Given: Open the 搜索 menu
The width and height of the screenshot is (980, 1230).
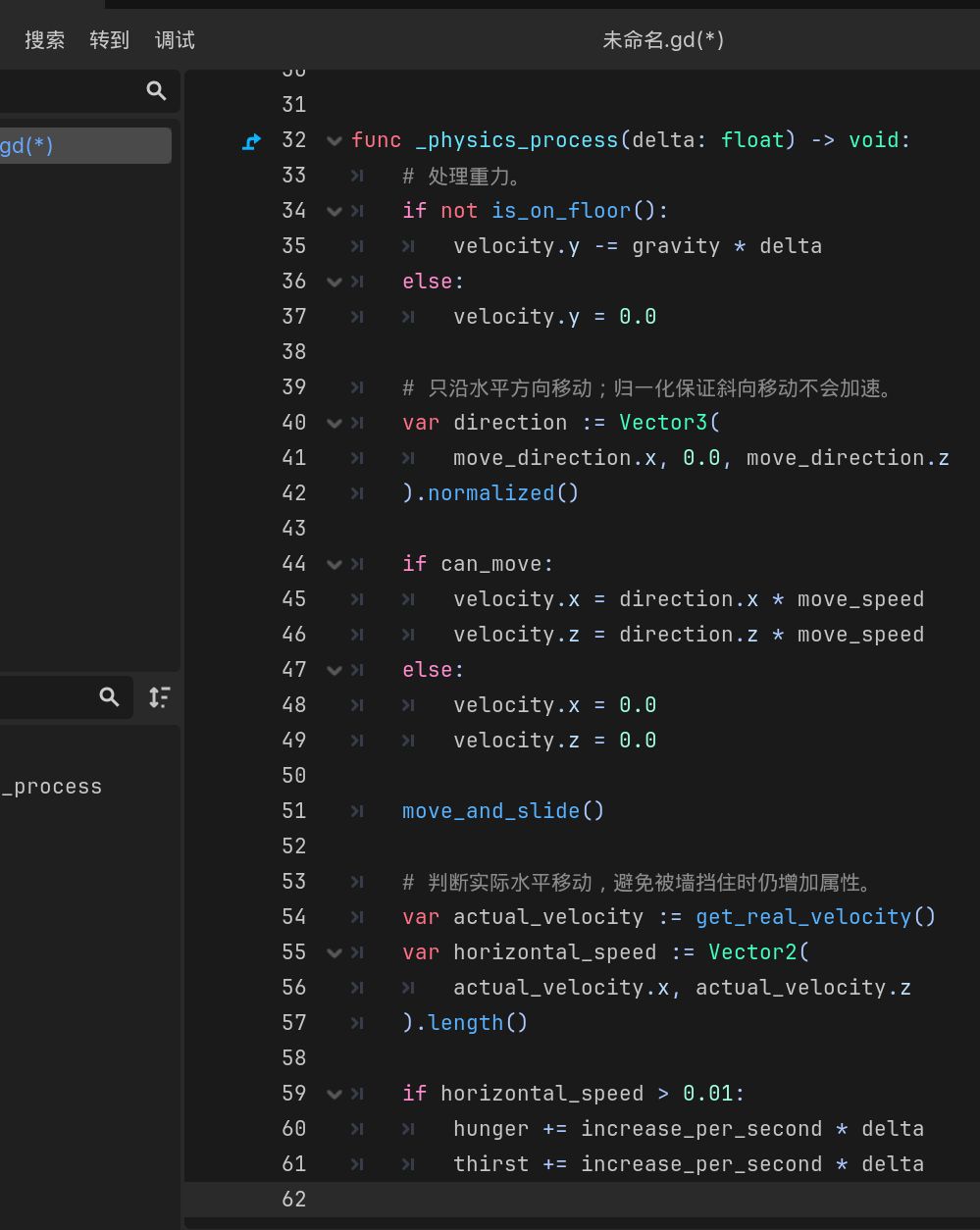Looking at the screenshot, I should (x=45, y=40).
